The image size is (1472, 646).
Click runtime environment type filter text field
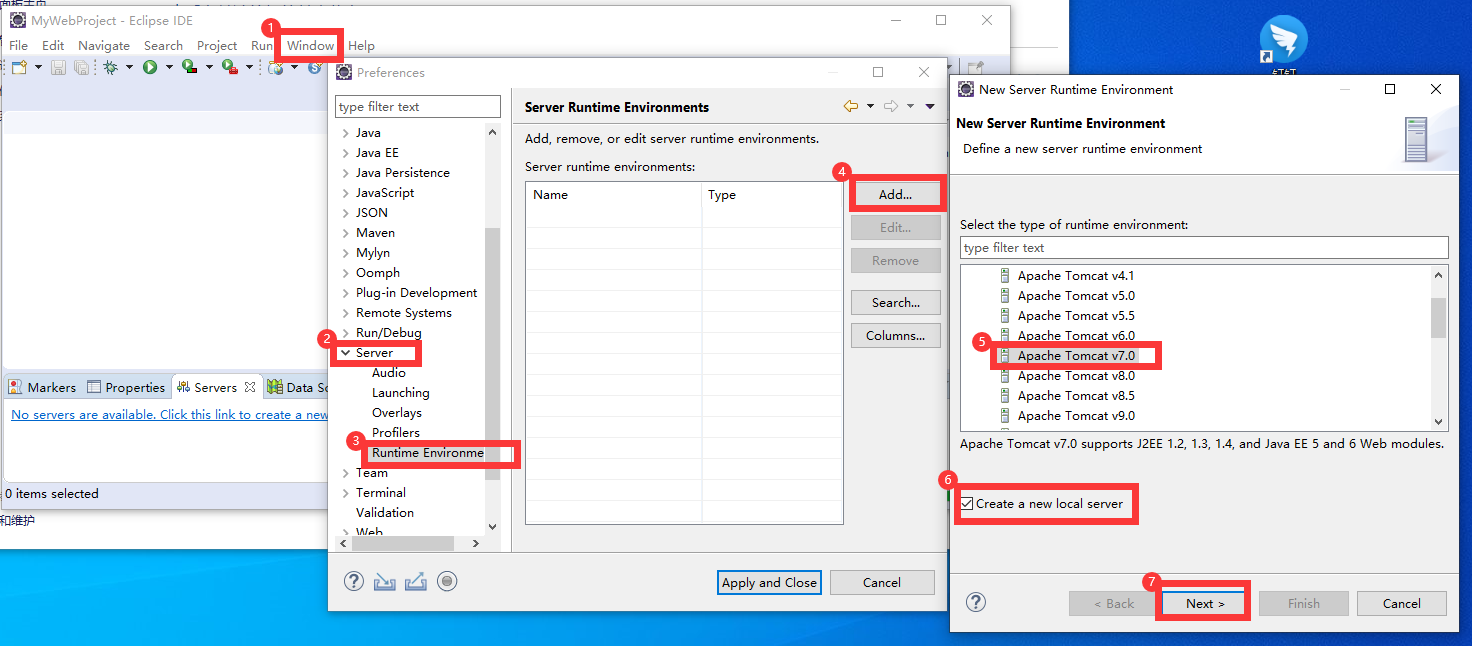[x=1204, y=247]
